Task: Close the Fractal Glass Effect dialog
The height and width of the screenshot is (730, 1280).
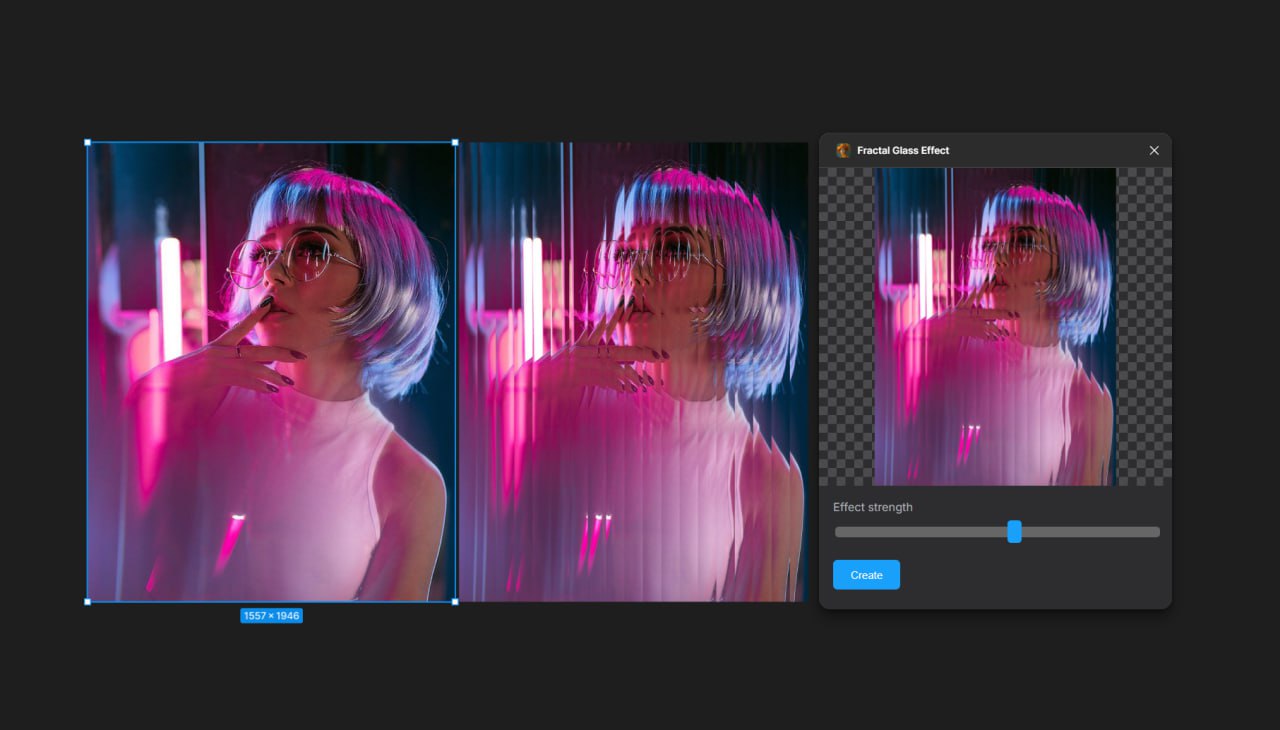Action: pos(1154,150)
